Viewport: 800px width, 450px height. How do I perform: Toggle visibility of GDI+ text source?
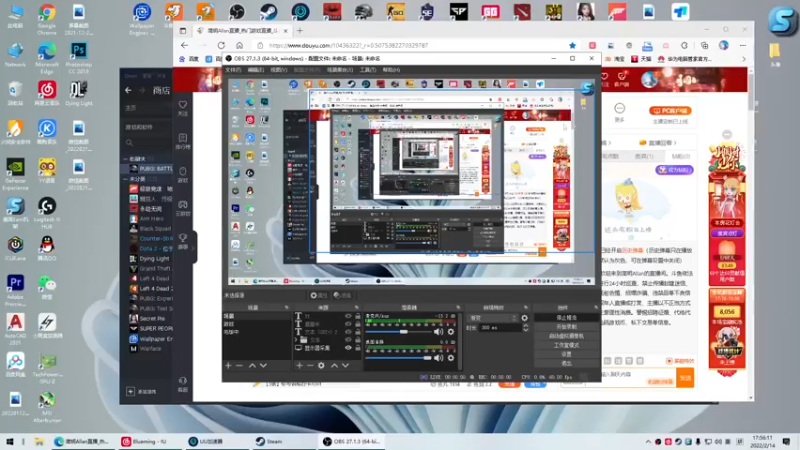point(348,332)
